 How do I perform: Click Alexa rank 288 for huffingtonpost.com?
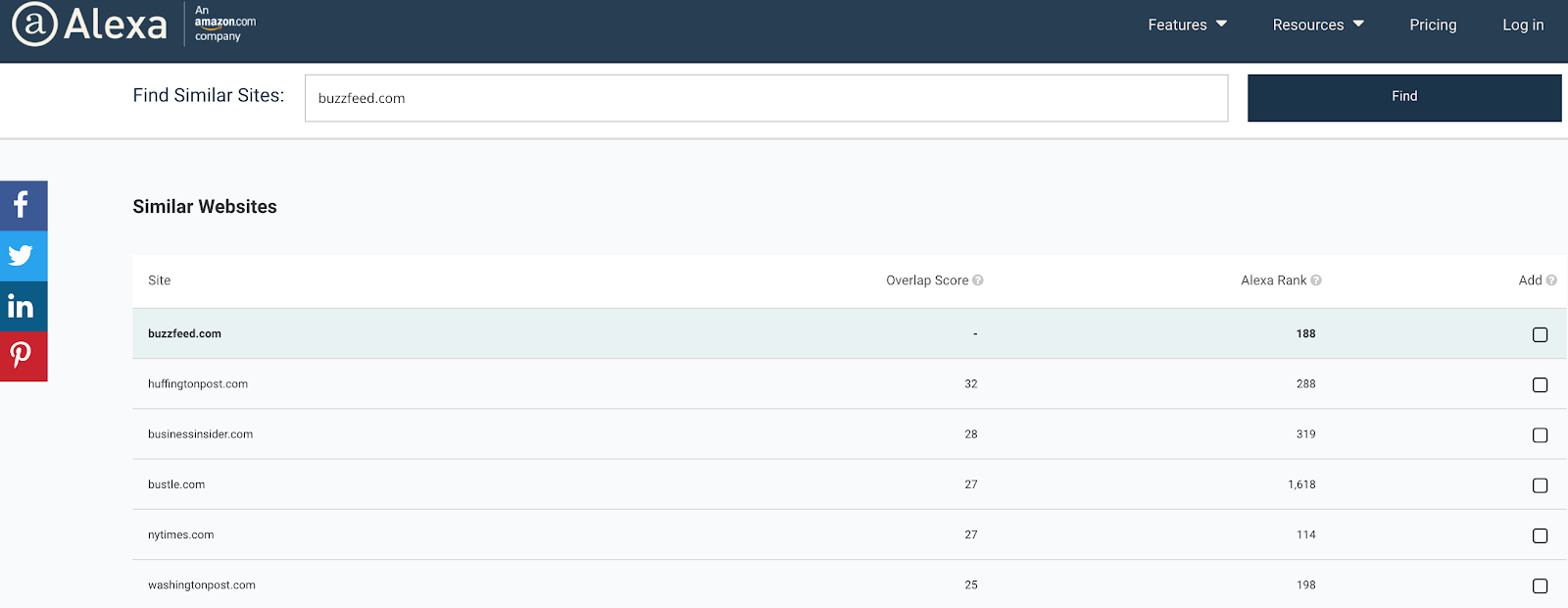1305,384
